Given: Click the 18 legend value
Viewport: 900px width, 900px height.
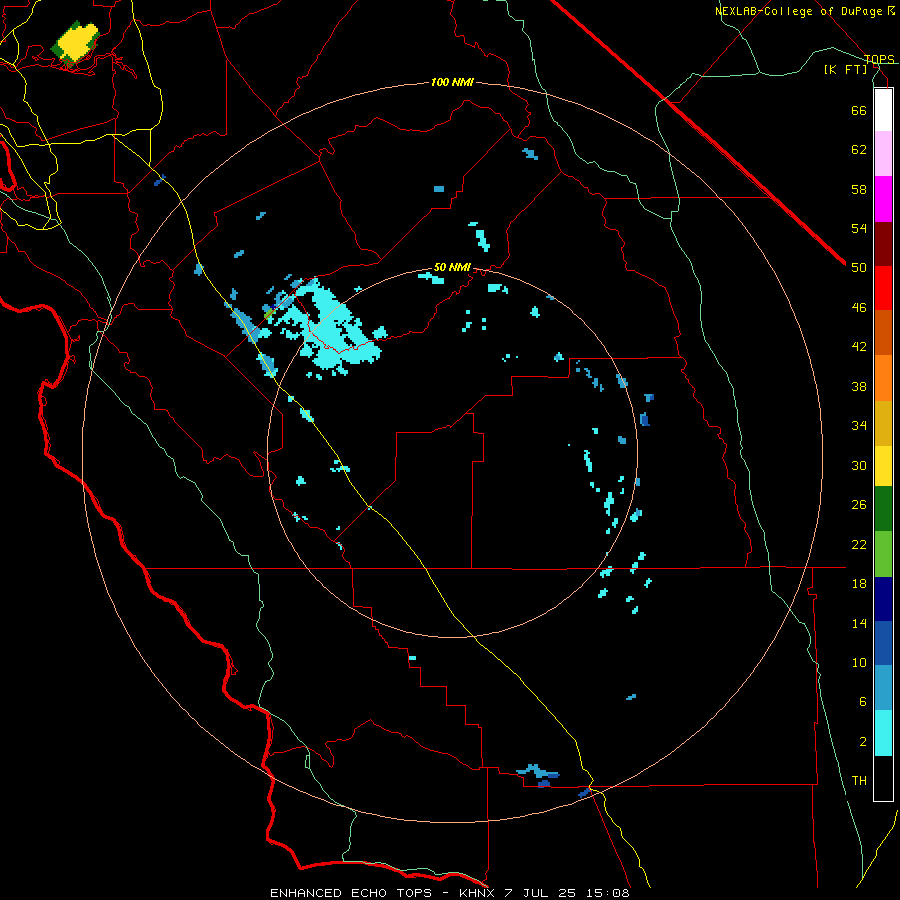Looking at the screenshot, I should [859, 584].
